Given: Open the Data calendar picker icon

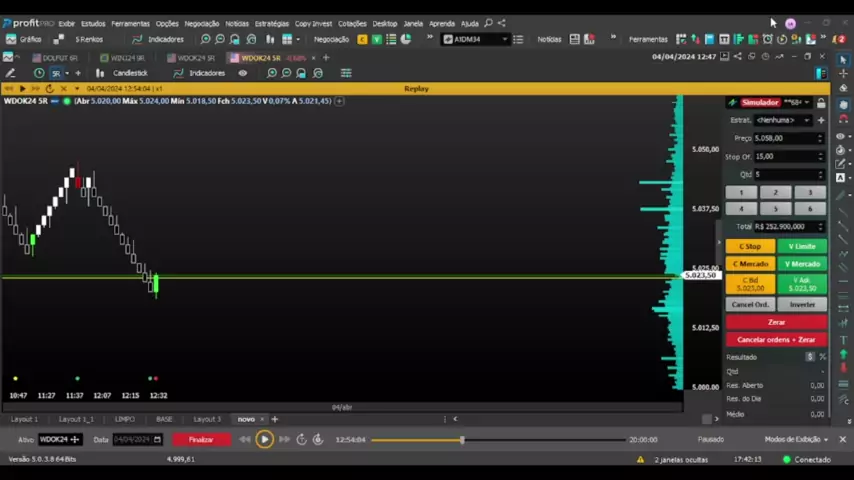Looking at the screenshot, I should [157, 439].
